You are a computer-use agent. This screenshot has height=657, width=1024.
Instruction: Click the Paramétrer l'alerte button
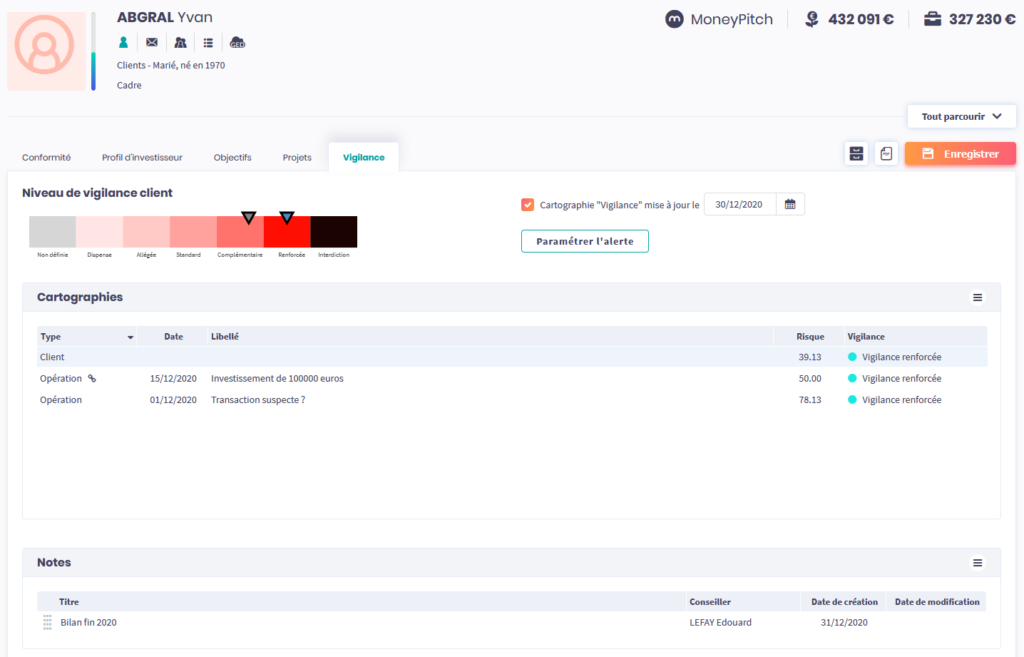tap(584, 241)
